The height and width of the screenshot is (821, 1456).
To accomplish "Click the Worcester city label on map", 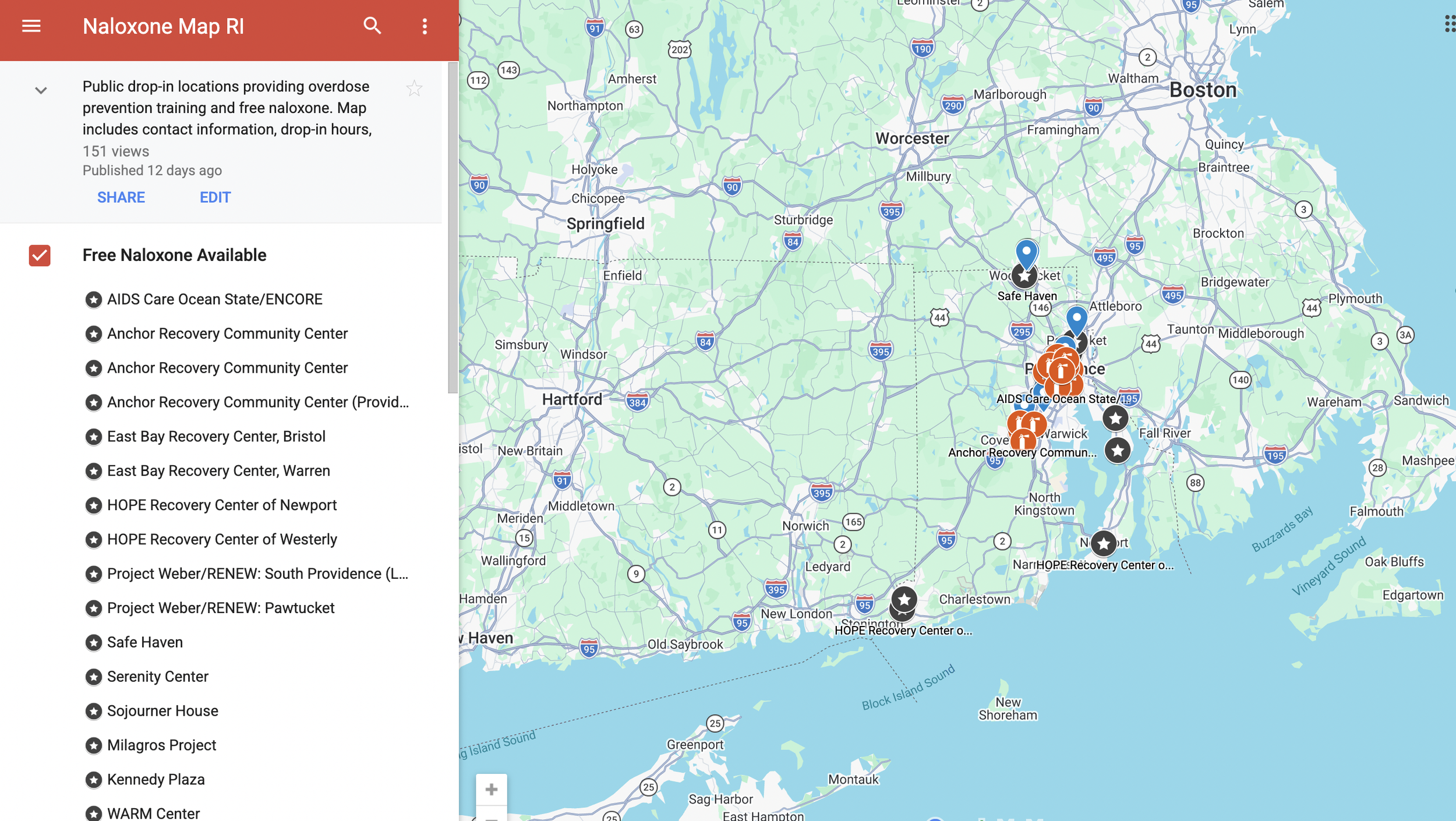I will (912, 139).
